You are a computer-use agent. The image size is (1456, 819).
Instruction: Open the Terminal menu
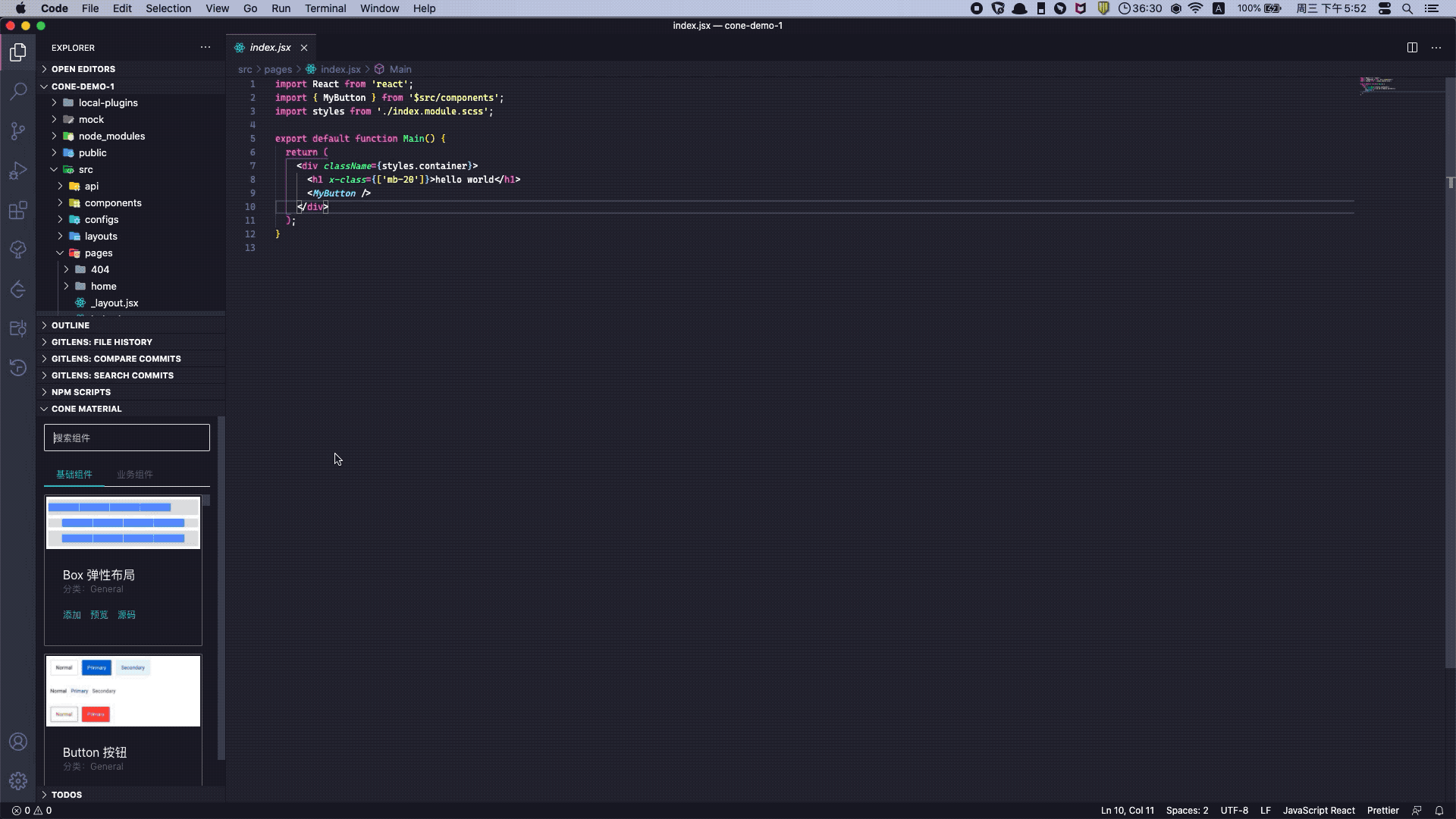(325, 8)
